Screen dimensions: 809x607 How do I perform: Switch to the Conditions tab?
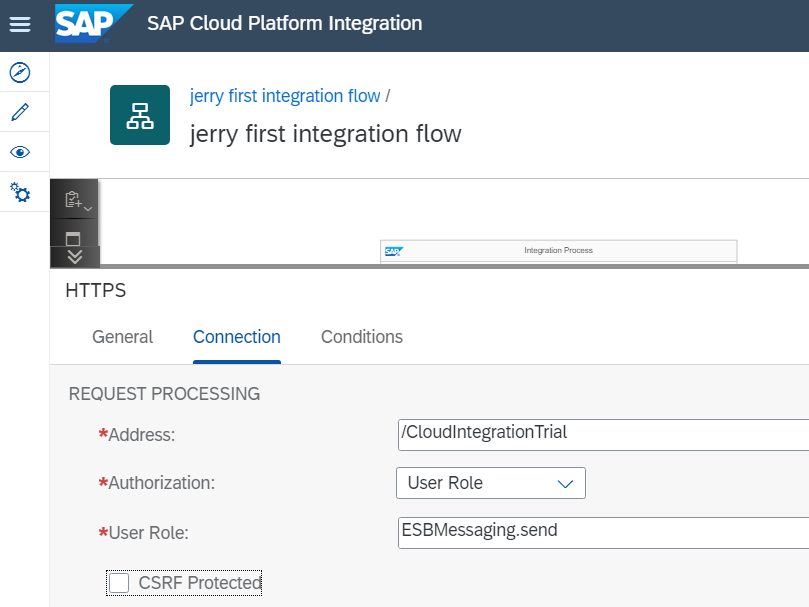coord(362,337)
